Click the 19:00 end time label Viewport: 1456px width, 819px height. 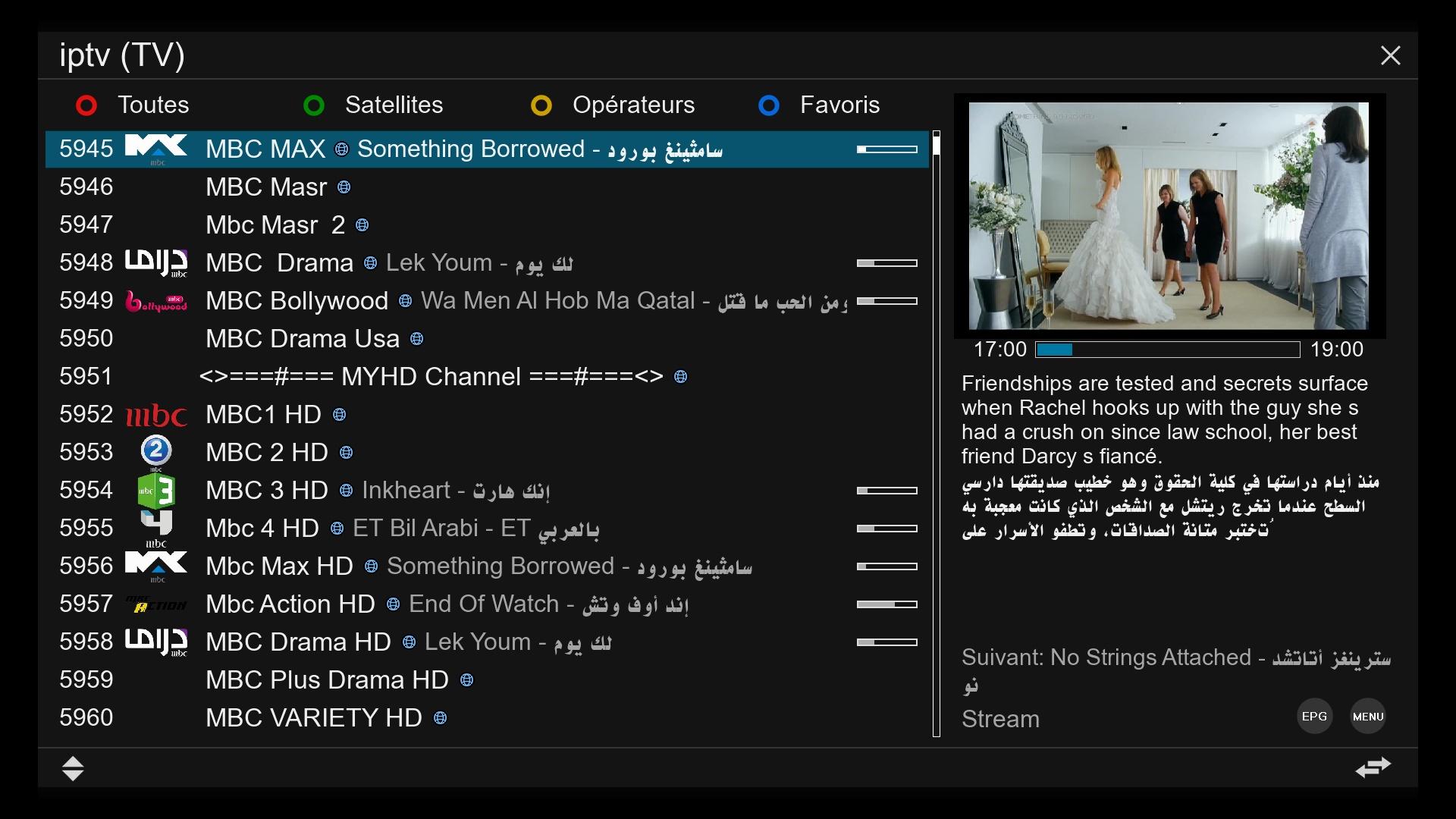click(x=1337, y=350)
